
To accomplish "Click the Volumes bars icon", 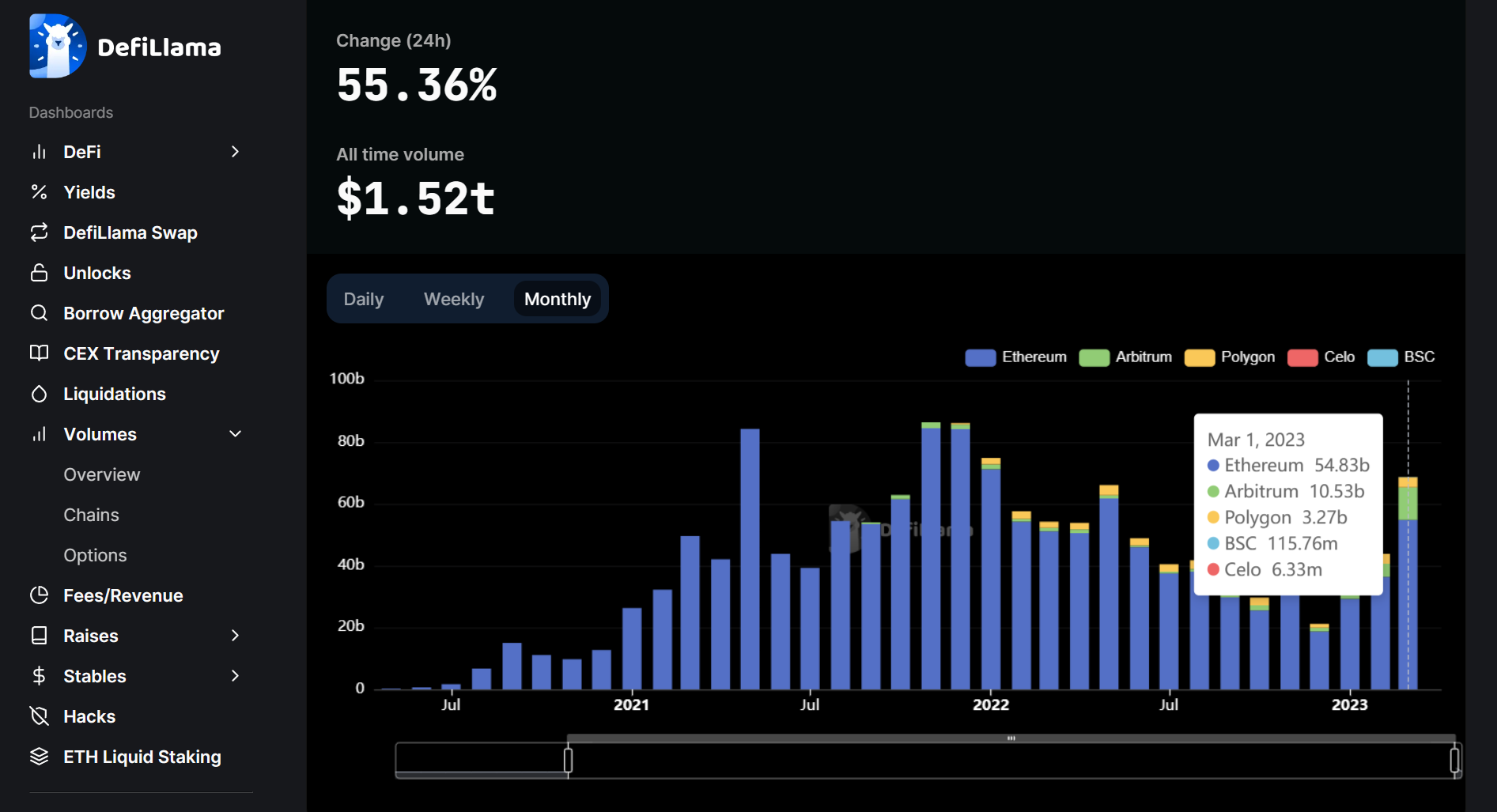I will (39, 434).
